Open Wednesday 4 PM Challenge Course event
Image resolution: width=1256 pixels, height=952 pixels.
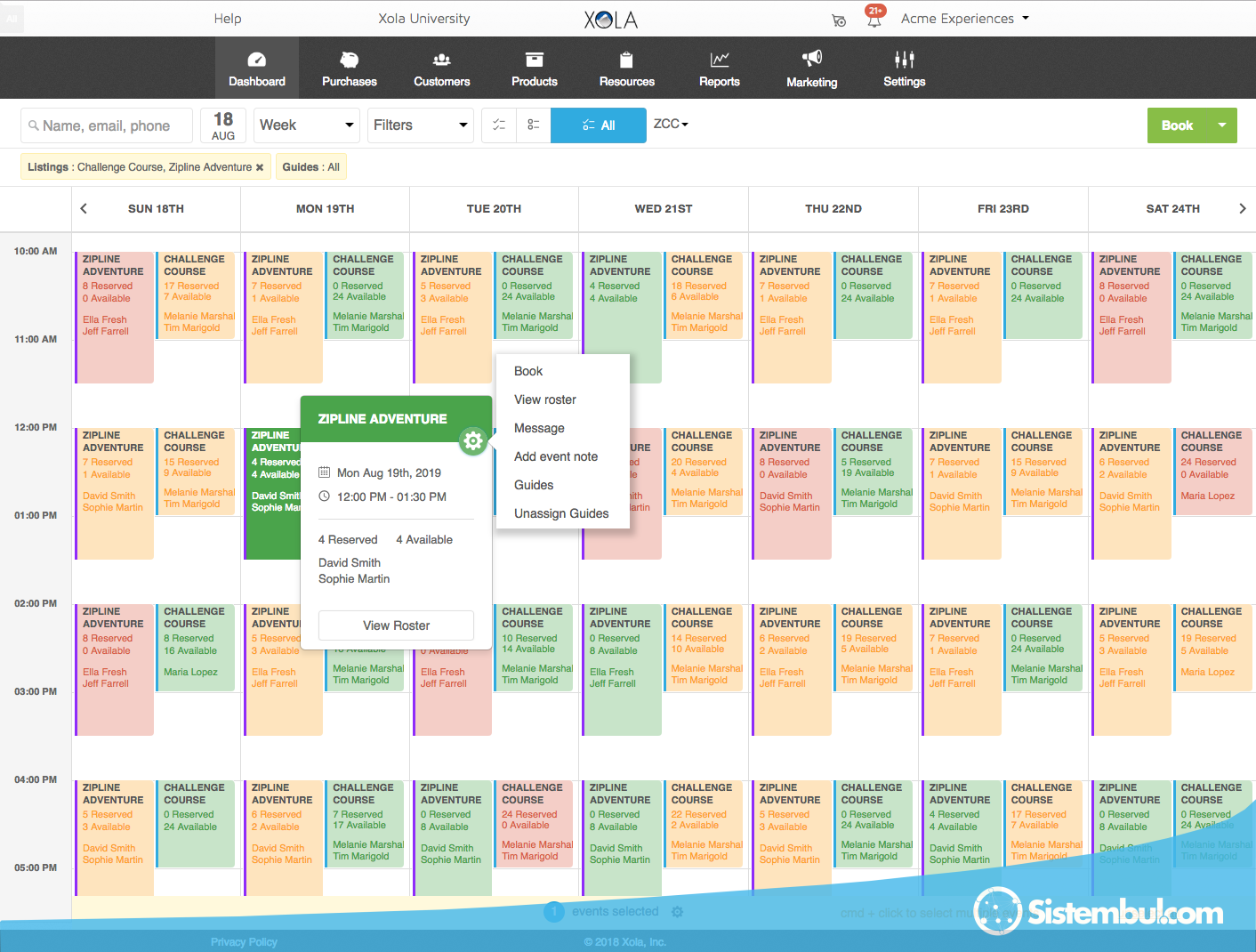click(704, 824)
